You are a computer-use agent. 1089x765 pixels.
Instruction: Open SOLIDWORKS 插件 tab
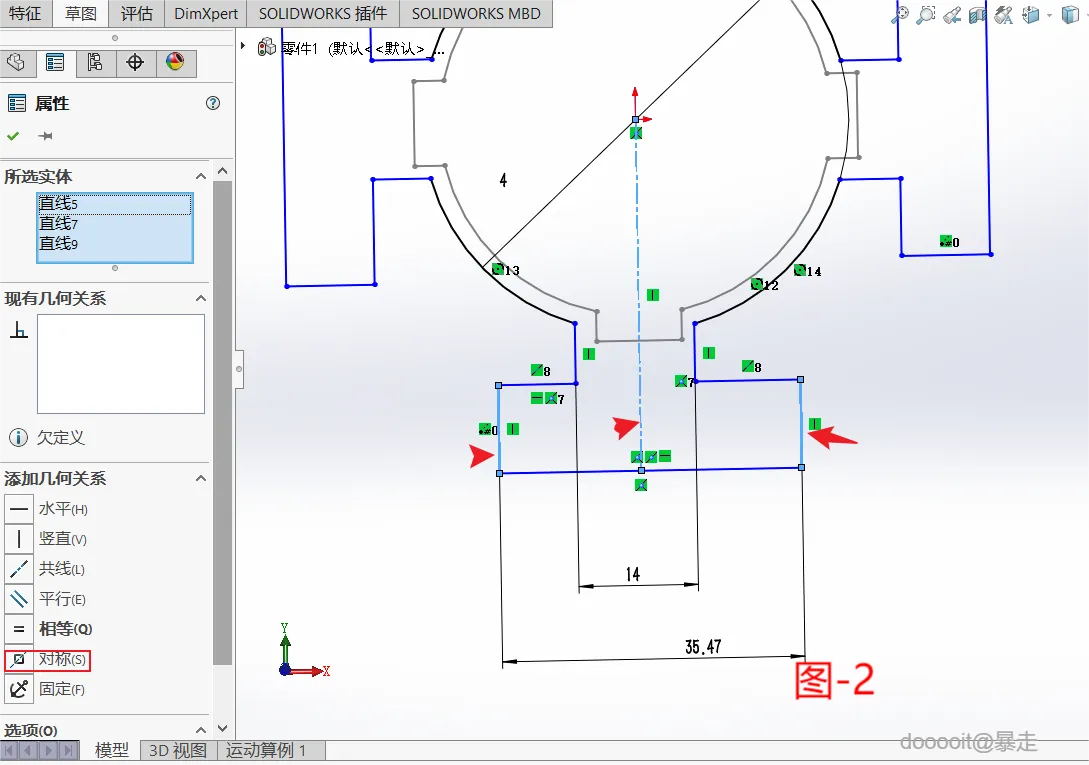[x=323, y=13]
